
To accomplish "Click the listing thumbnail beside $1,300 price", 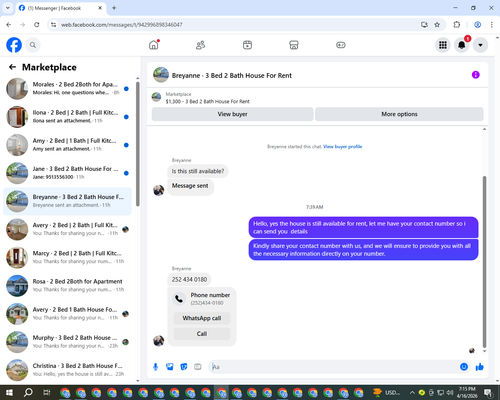I will click(x=156, y=97).
